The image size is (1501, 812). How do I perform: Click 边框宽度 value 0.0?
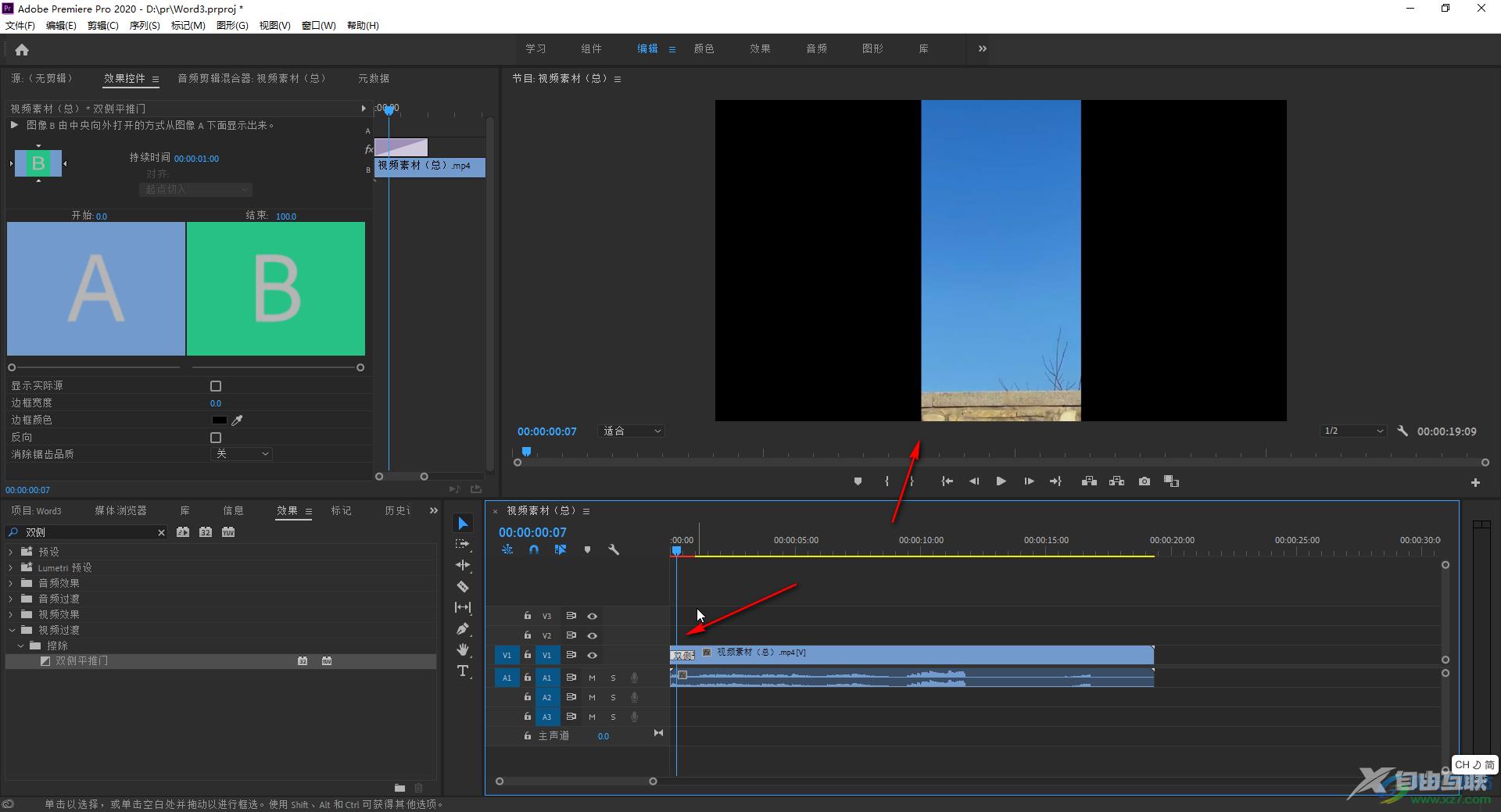(x=216, y=403)
